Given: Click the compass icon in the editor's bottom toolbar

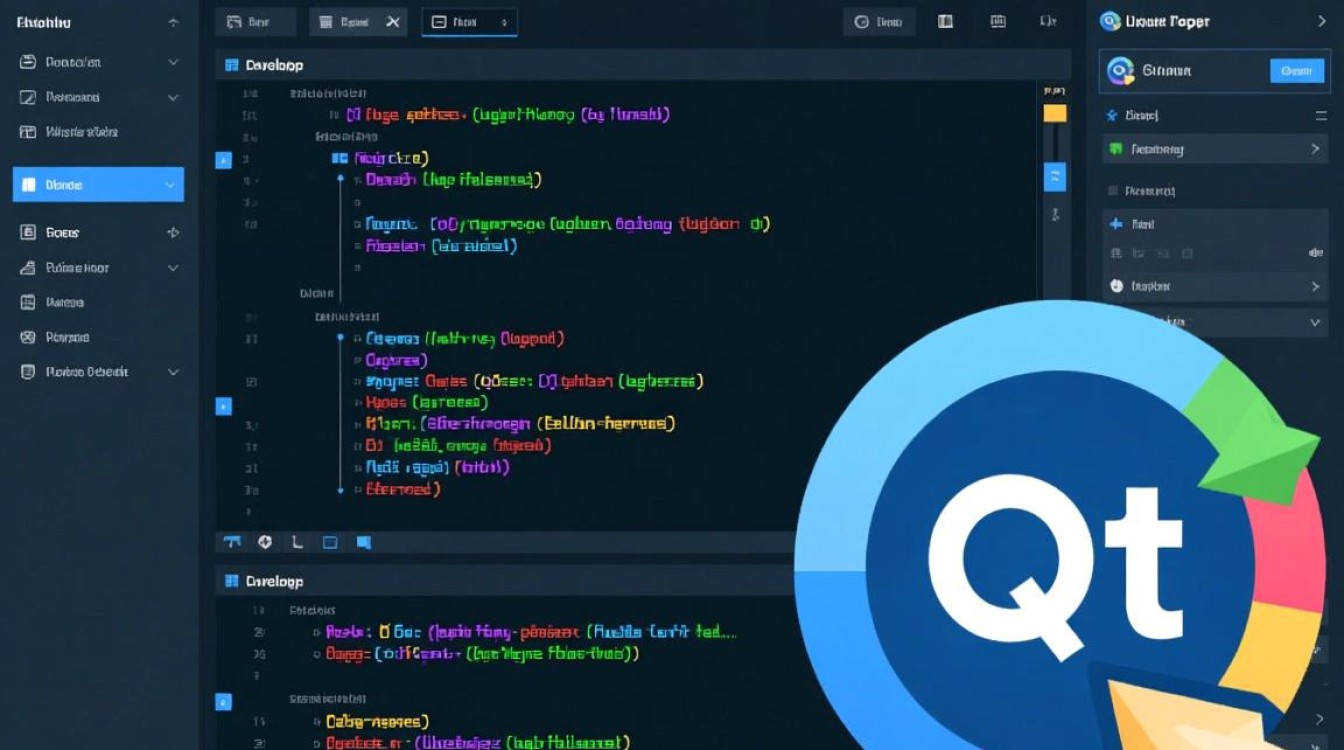Looking at the screenshot, I should 264,541.
